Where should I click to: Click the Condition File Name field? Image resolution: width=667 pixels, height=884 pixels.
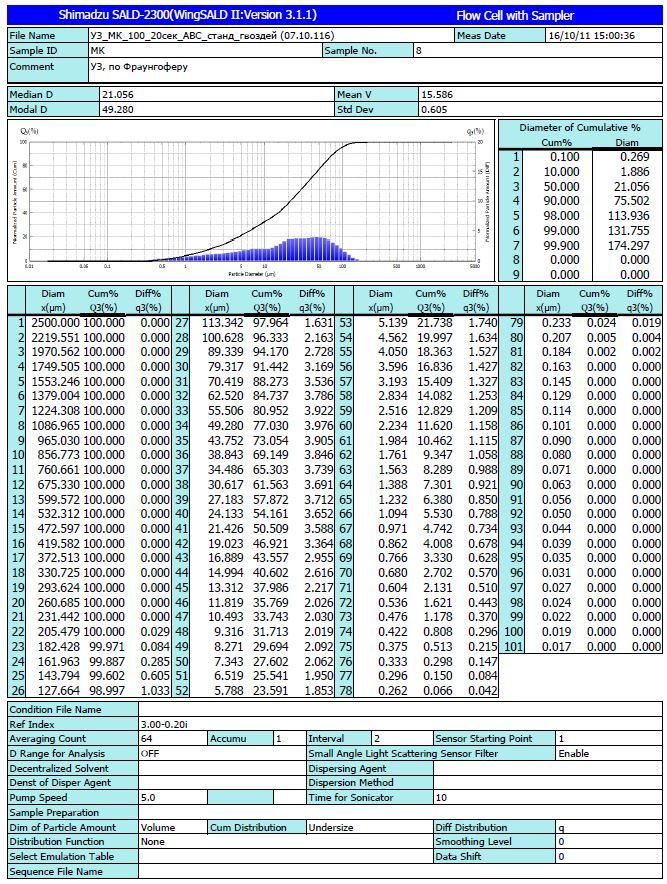tap(400, 709)
